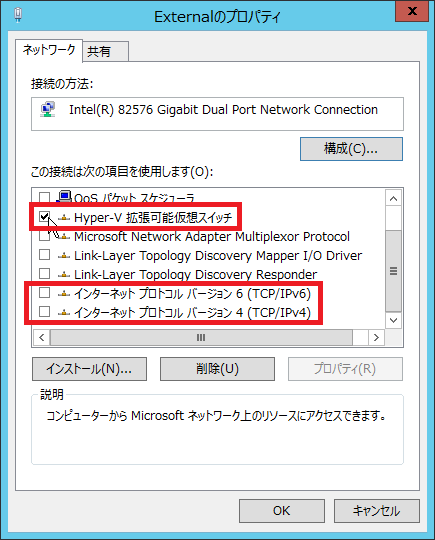
Task: Enable the TCP/IPv6 checkbox
Action: tap(44, 293)
